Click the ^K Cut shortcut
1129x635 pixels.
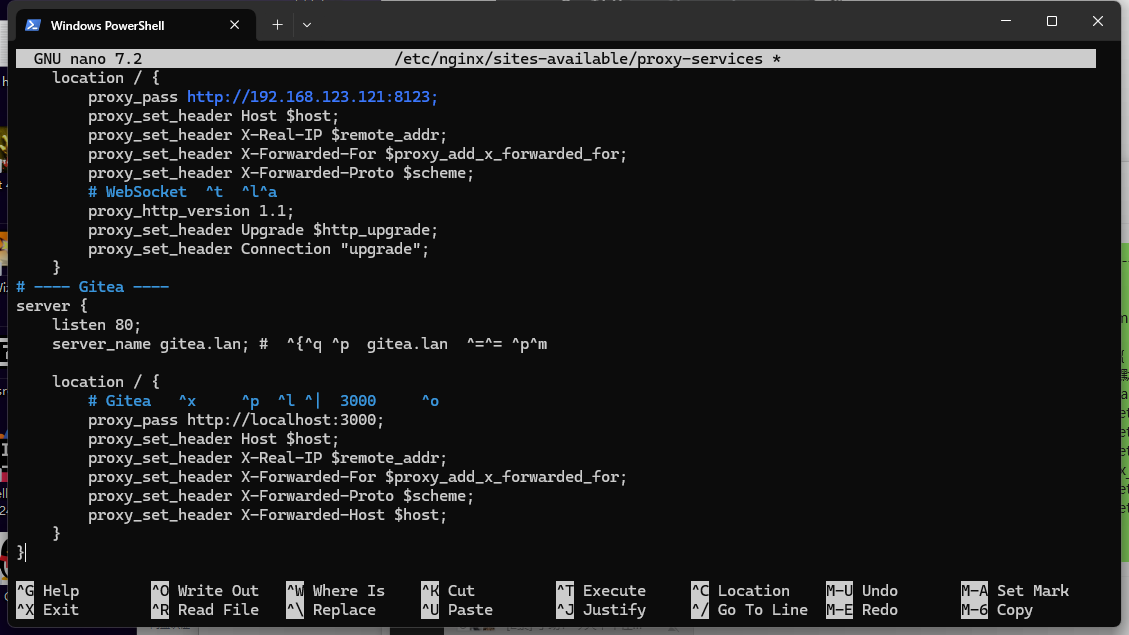click(x=448, y=591)
